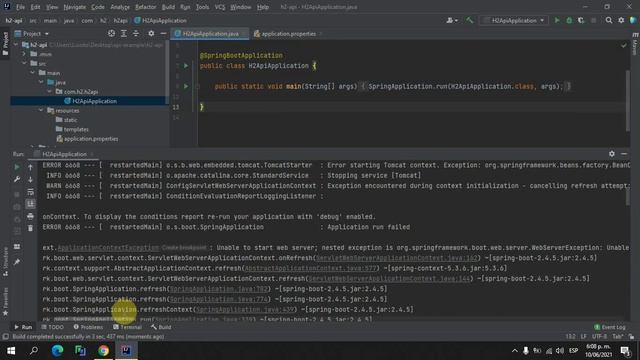Open IDE settings gear in top toolbar
This screenshot has width=640, height=360.
click(x=621, y=20)
